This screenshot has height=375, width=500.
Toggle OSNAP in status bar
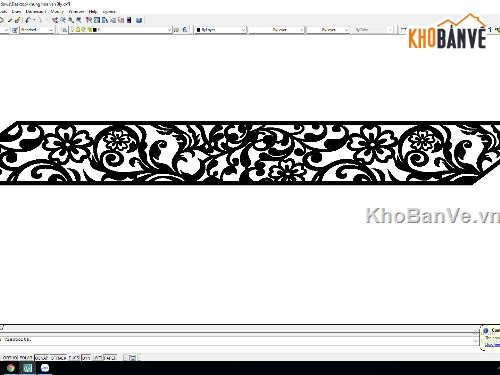pos(42,358)
